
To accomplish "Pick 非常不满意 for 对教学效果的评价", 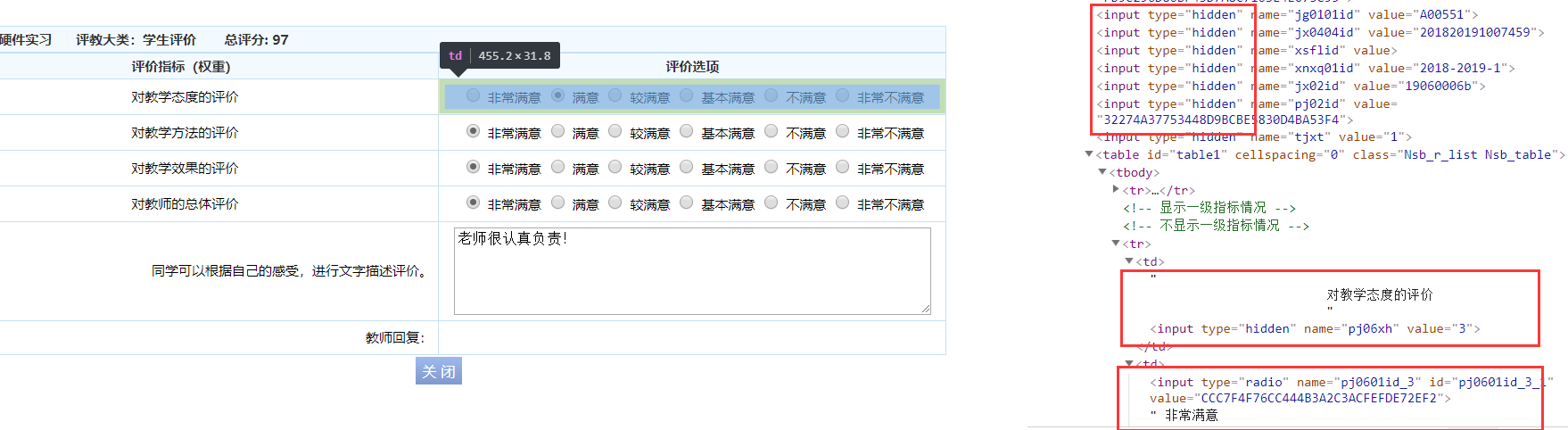I will 842,167.
